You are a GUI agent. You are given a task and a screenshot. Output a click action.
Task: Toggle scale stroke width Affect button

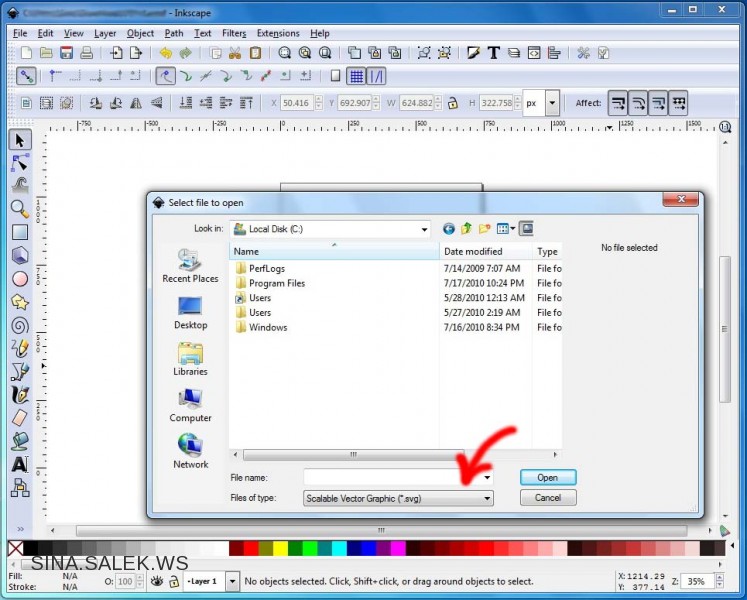coord(618,103)
